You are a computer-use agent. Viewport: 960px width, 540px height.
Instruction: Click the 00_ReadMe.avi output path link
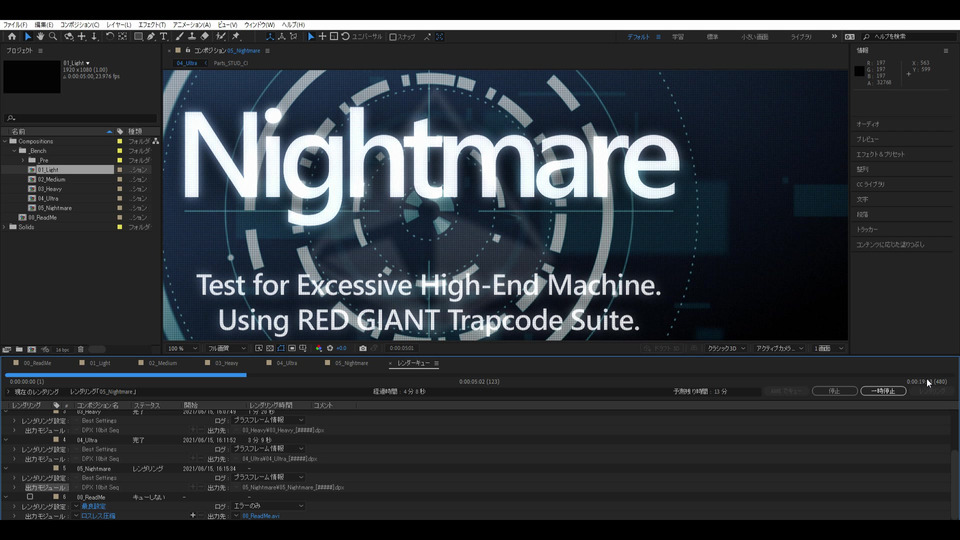(261, 516)
